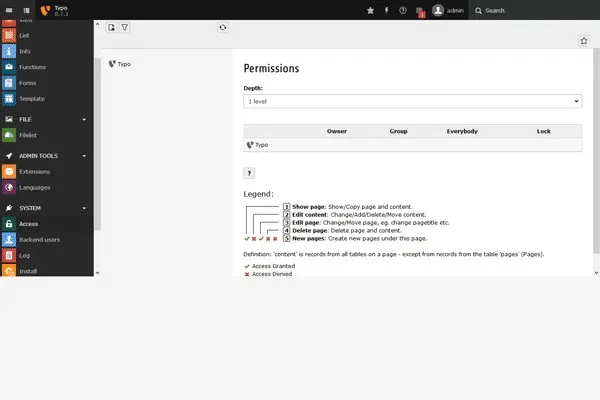600x400 pixels.
Task: Open the Depth level dropdown
Action: click(412, 101)
